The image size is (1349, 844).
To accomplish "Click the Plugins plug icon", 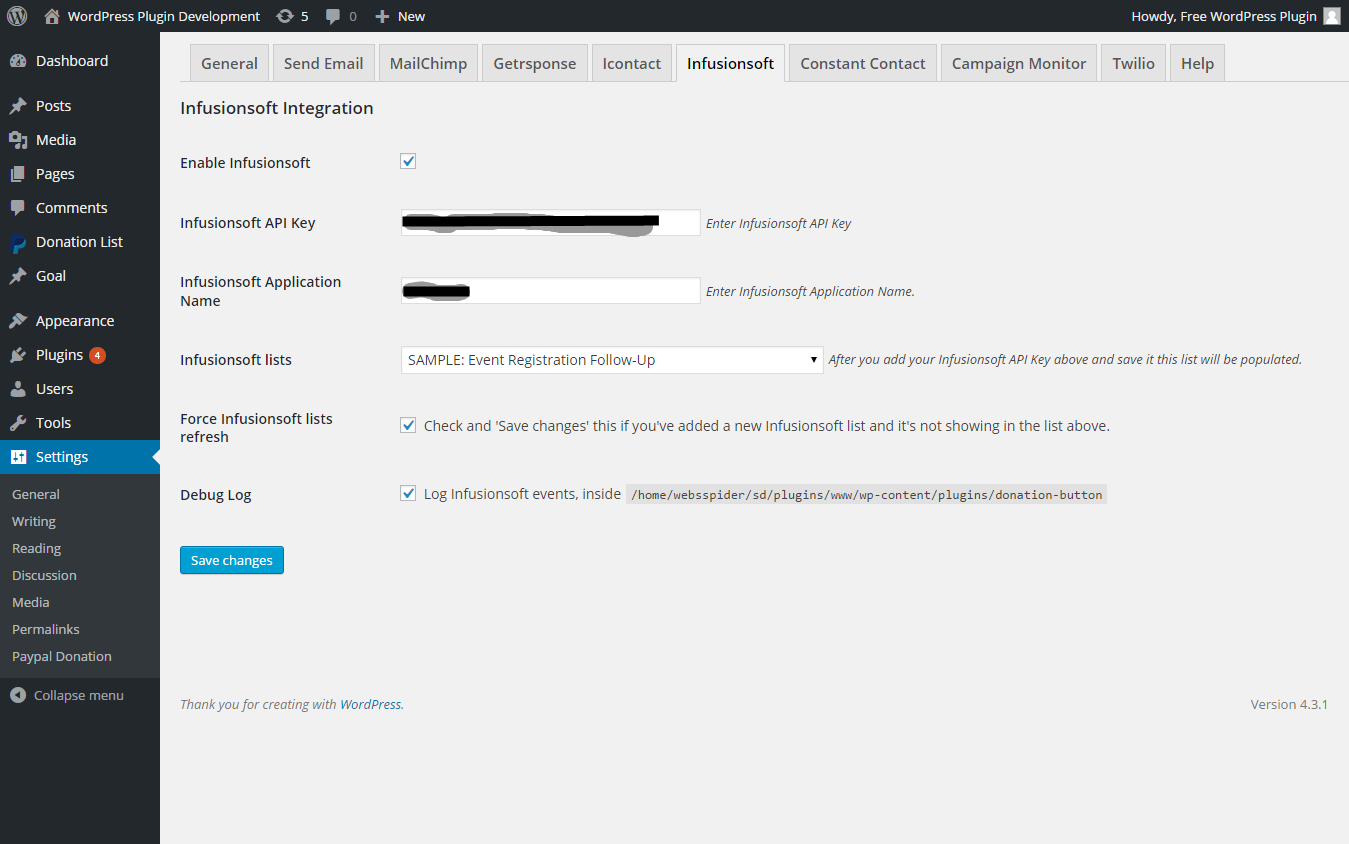I will click(18, 355).
